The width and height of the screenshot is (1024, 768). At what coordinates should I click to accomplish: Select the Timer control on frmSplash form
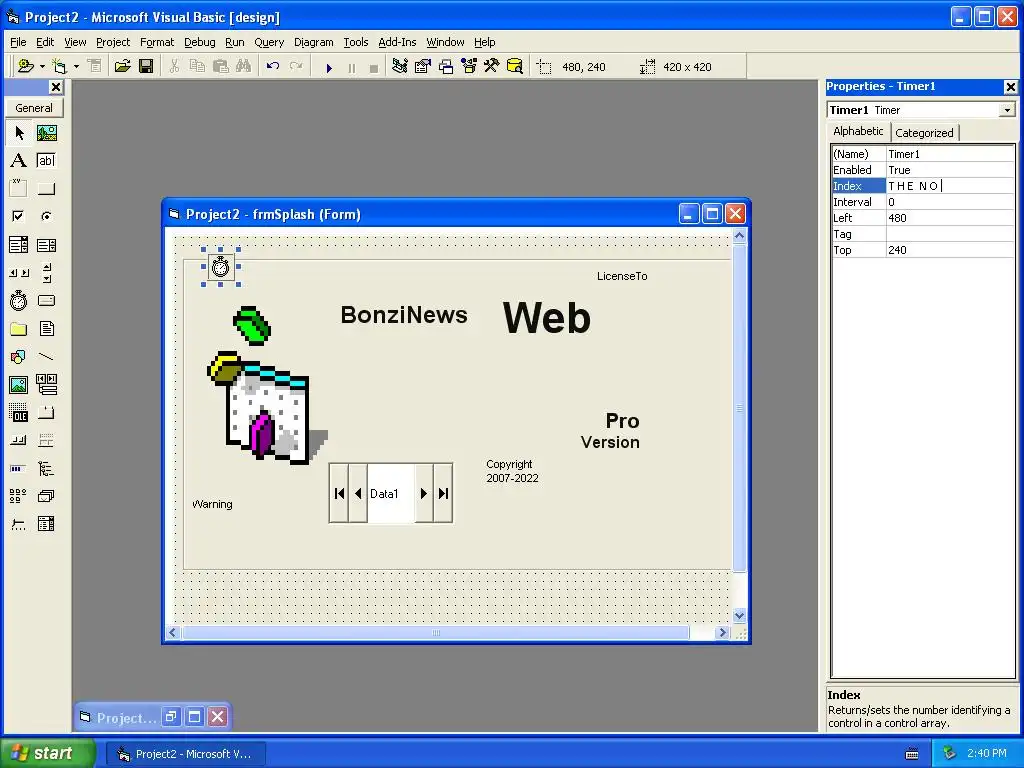pyautogui.click(x=221, y=266)
